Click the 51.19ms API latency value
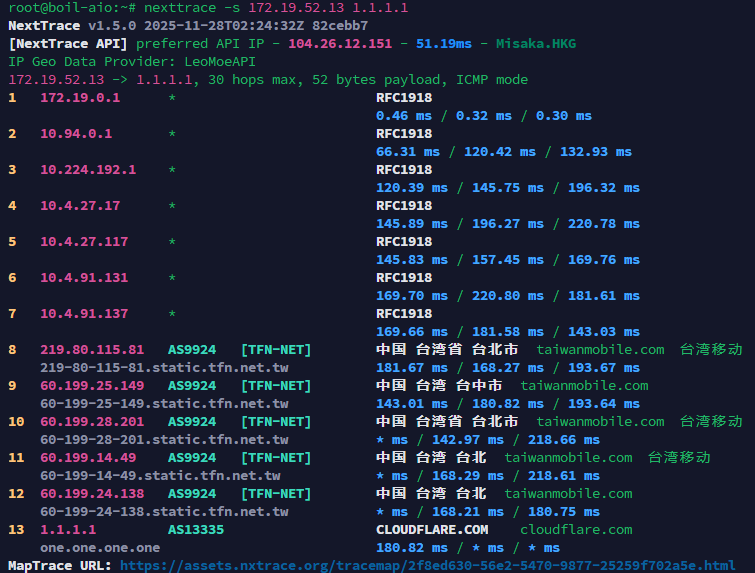 click(x=443, y=44)
